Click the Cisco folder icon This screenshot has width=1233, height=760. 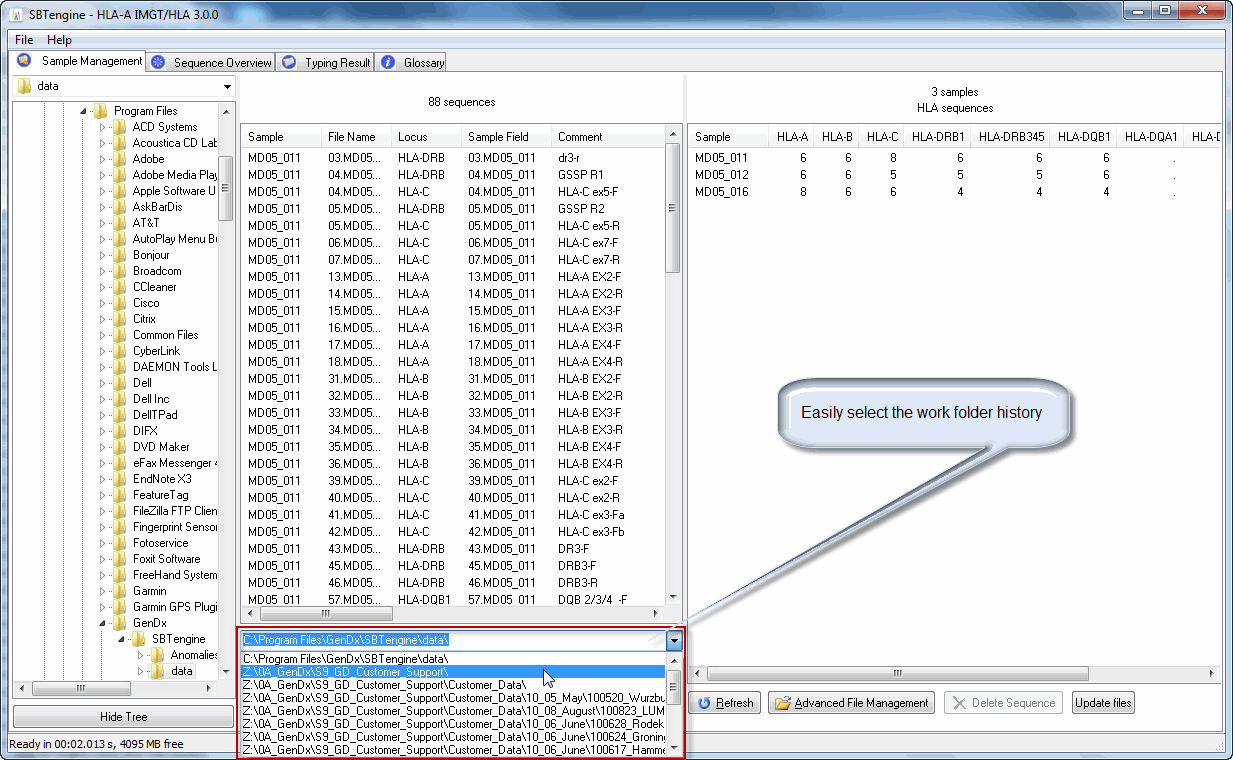(x=119, y=303)
